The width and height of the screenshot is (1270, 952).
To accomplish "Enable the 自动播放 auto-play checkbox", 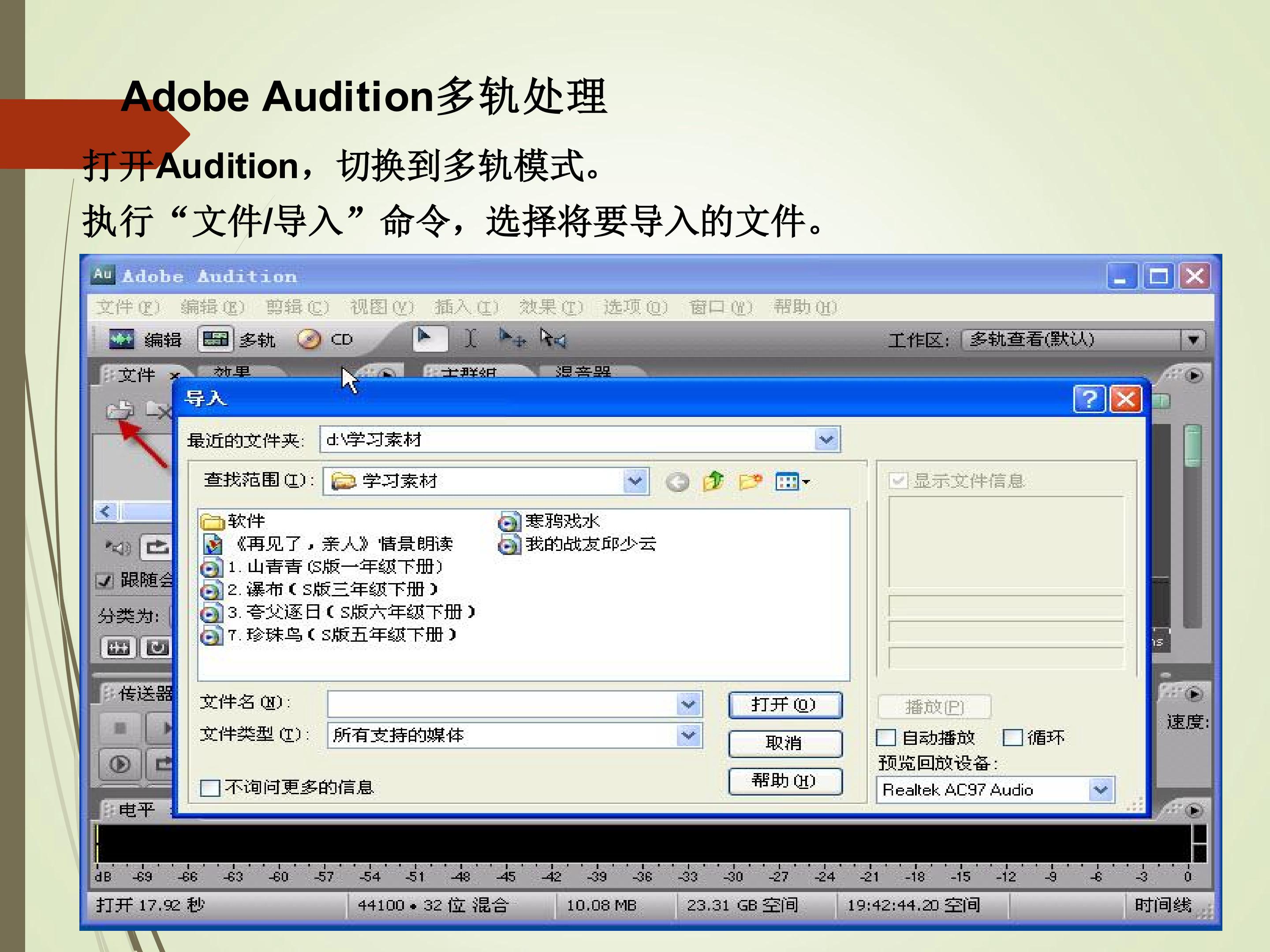I will 886,737.
